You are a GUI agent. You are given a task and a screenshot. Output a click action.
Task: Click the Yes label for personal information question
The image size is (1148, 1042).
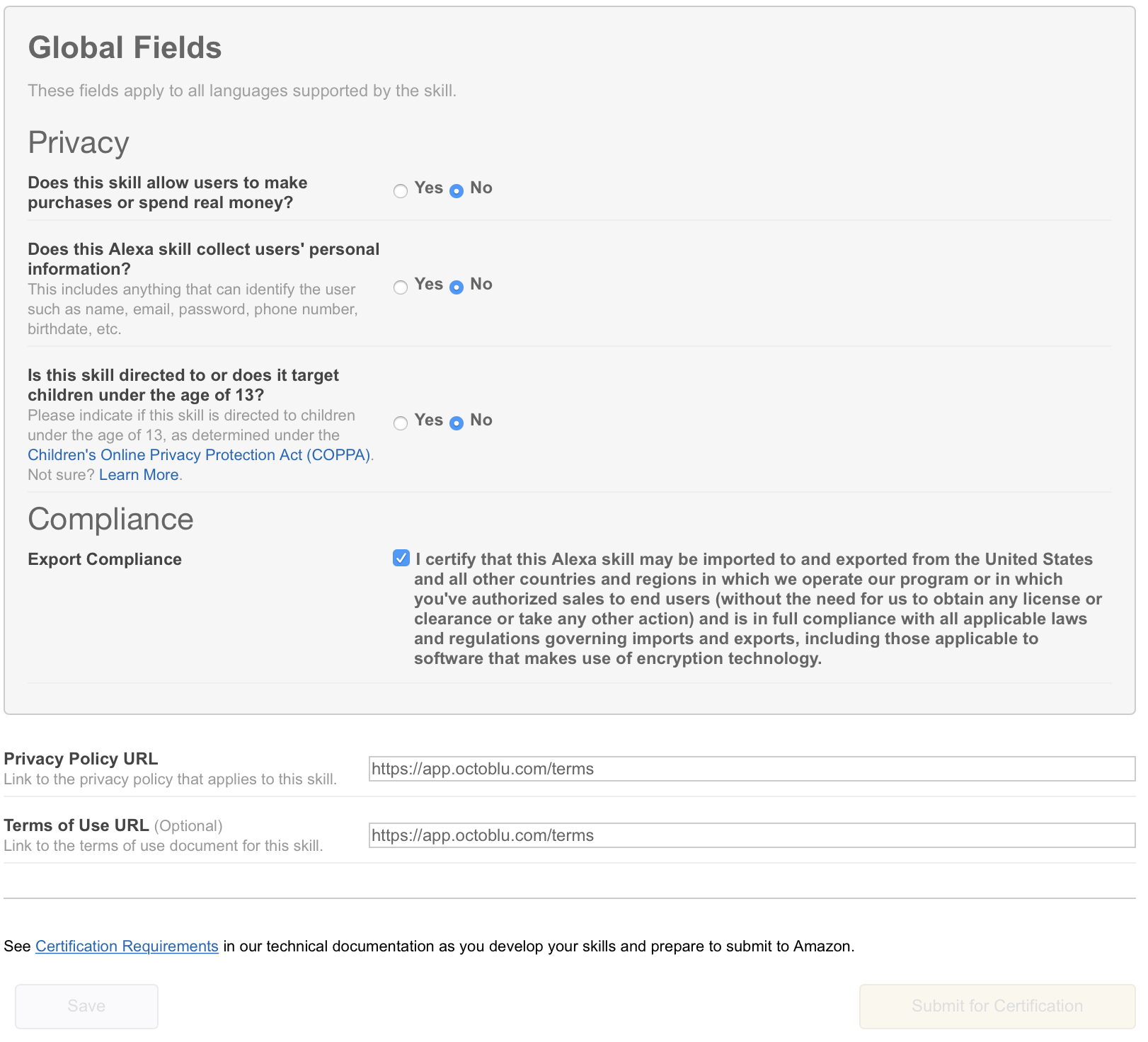[x=429, y=284]
